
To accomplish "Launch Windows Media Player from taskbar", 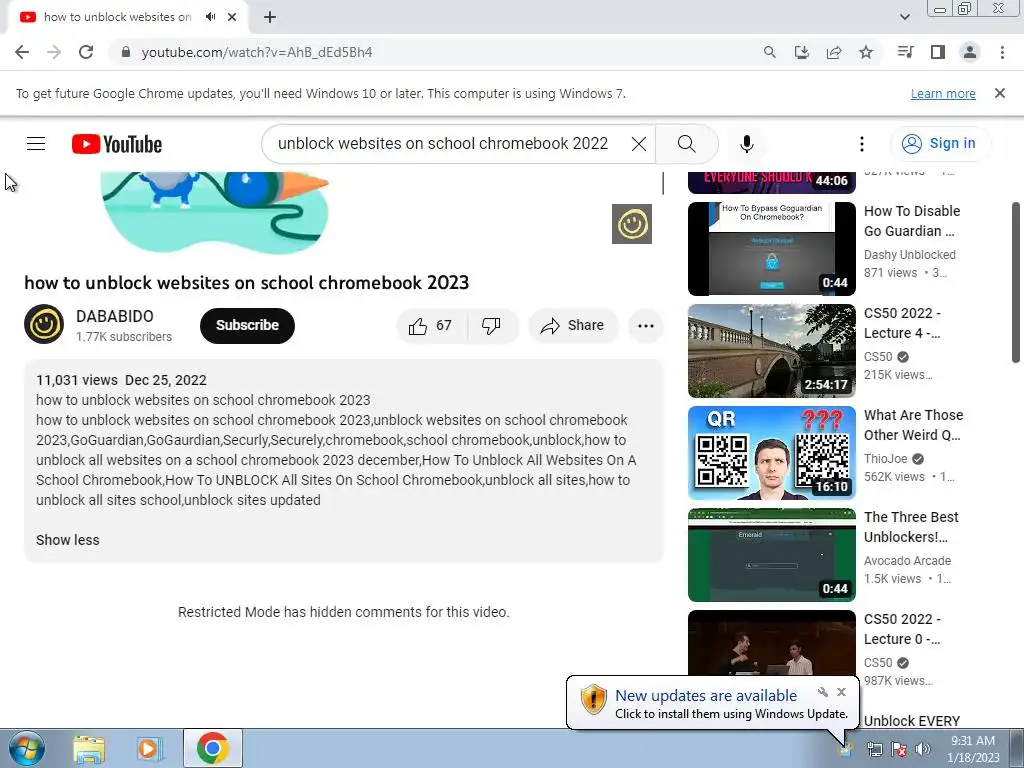I will pos(149,748).
